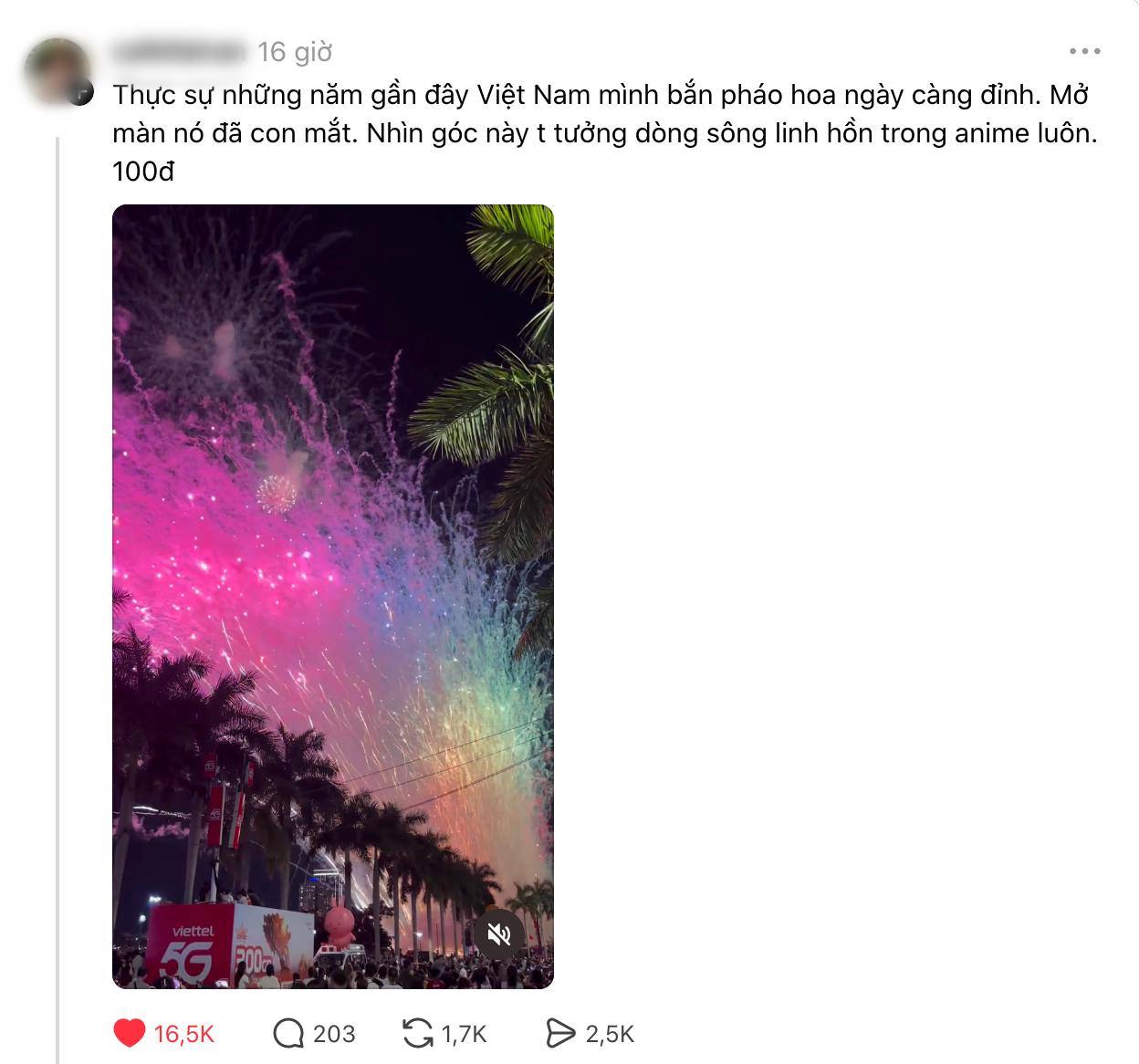
Task: Click the vertical thread line under avatar
Action: click(x=58, y=600)
